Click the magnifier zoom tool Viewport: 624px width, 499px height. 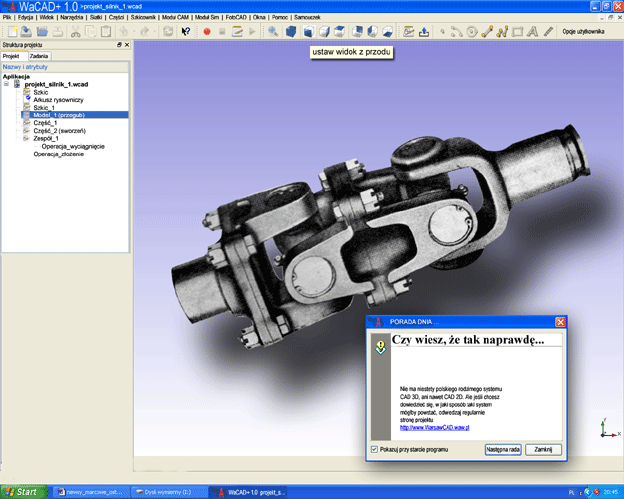273,31
